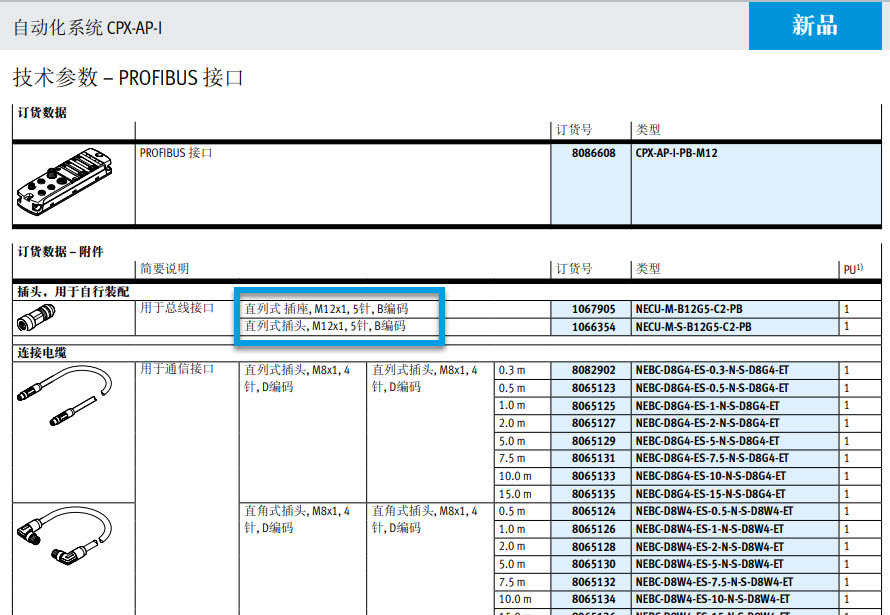The image size is (890, 615).
Task: Select type CPX-AP-I-PB-M12
Action: click(x=676, y=153)
